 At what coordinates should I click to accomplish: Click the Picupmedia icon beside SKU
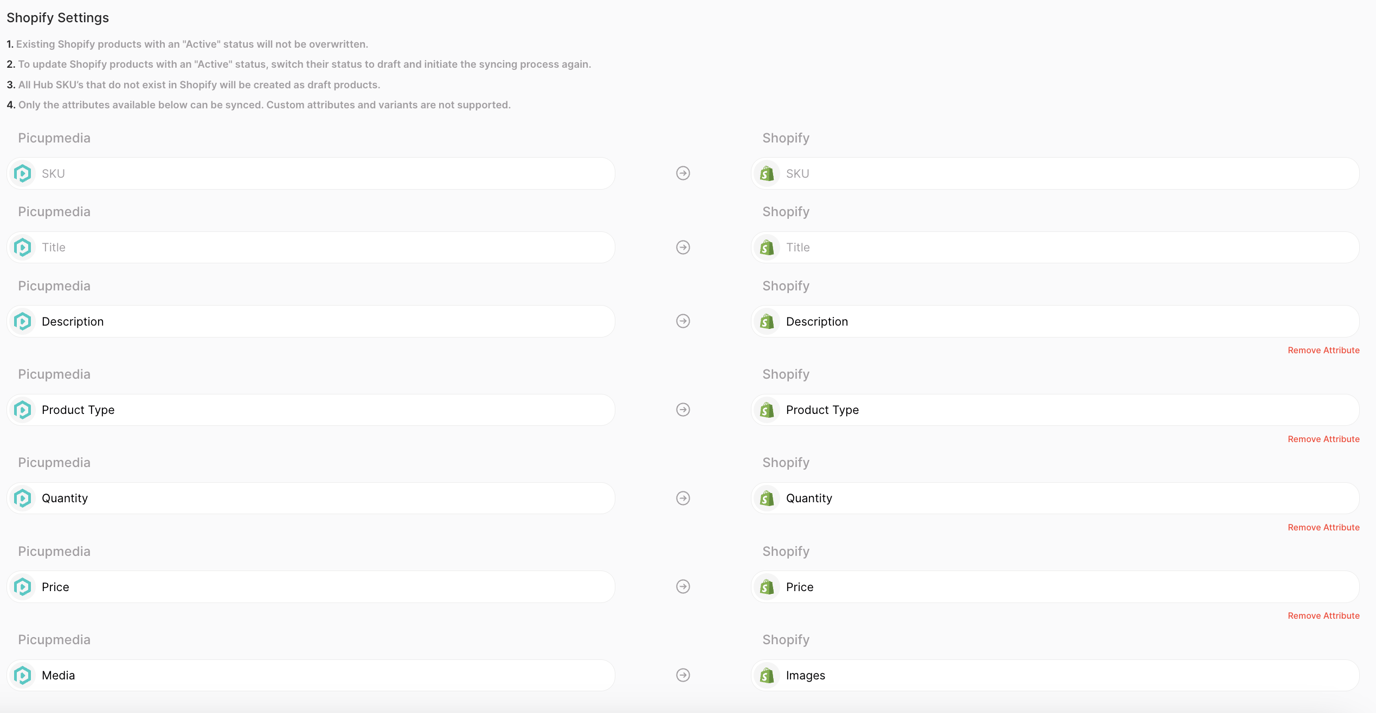tap(22, 173)
